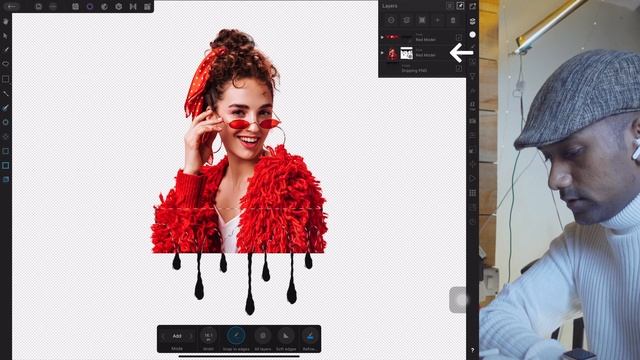Image resolution: width=640 pixels, height=360 pixels.
Task: Select the freehand lasso selection tool
Action: tap(6, 64)
